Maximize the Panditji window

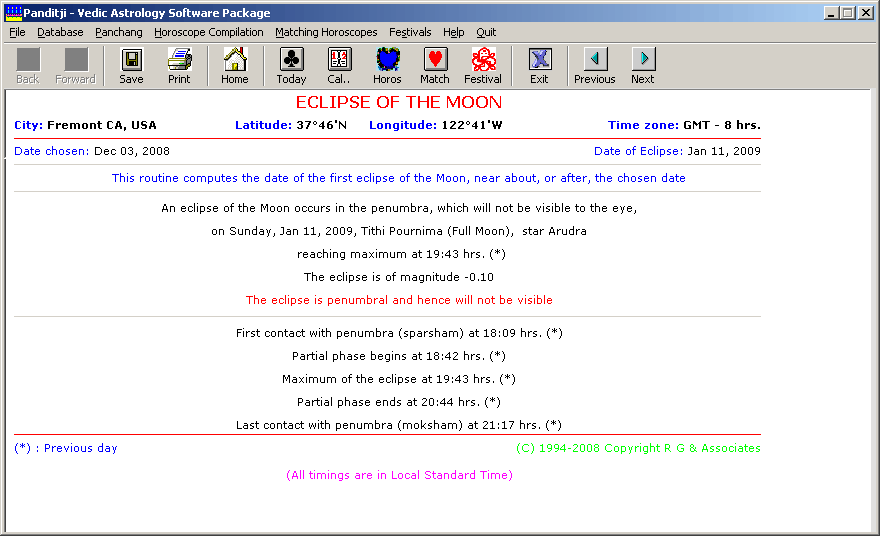click(x=849, y=13)
